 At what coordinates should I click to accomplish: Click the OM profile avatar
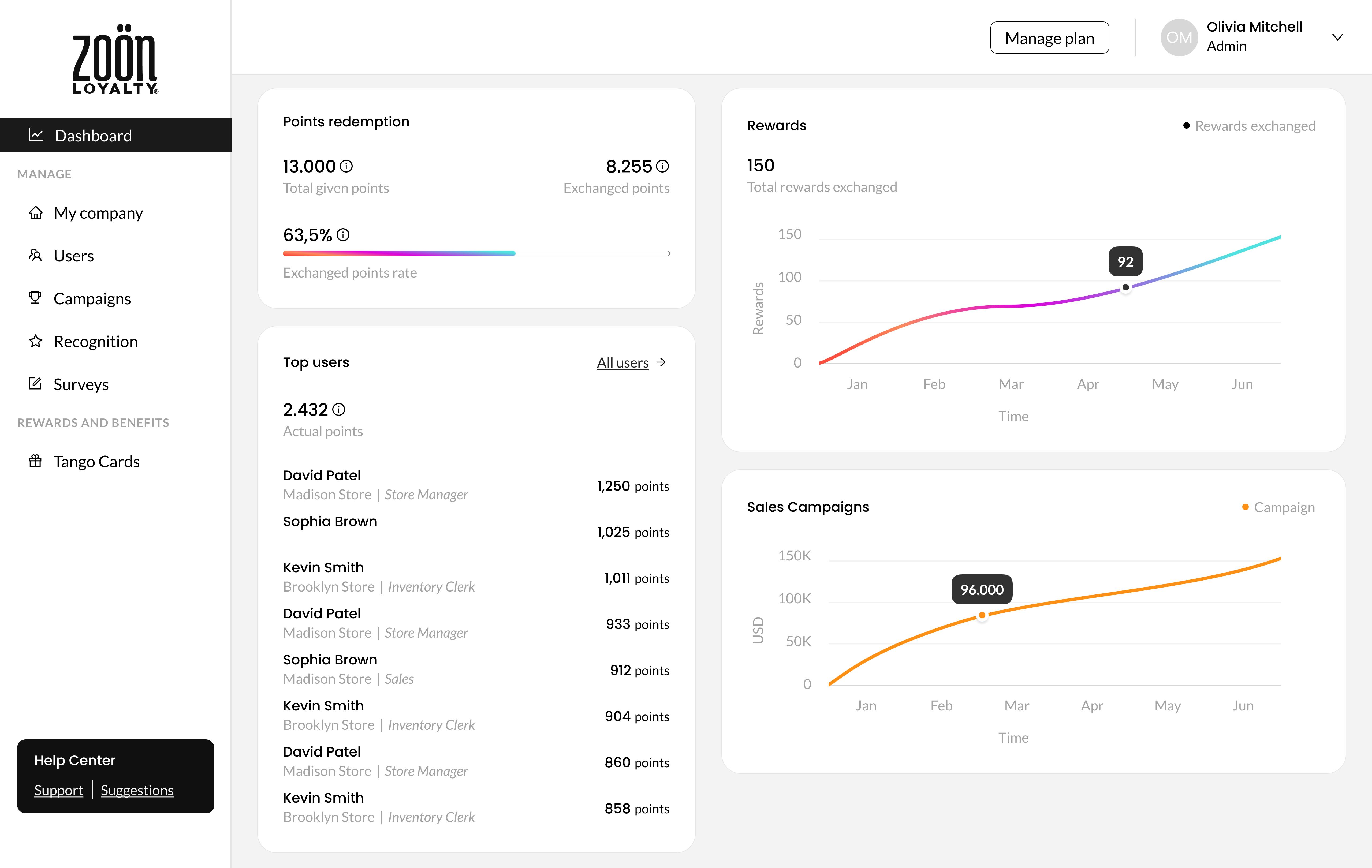1179,38
